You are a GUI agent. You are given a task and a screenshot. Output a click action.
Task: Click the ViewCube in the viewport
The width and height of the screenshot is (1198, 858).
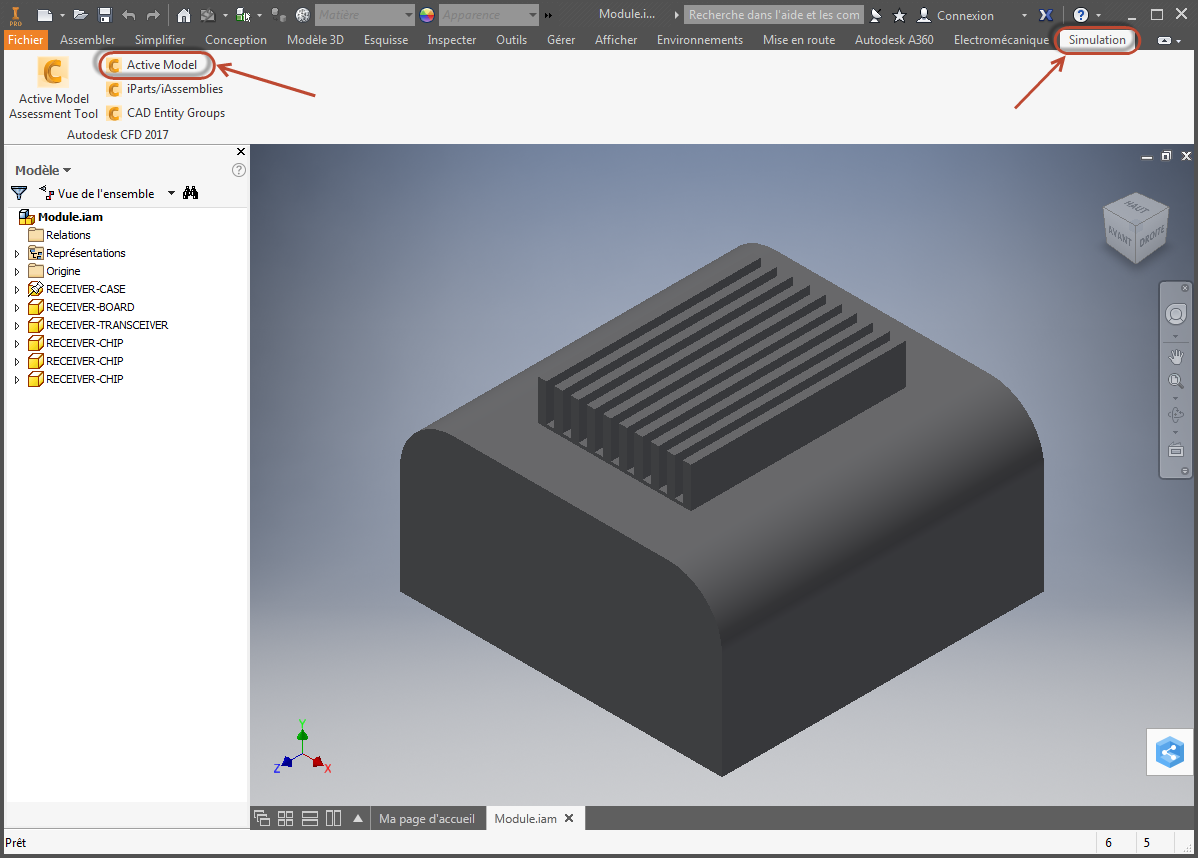[1136, 228]
